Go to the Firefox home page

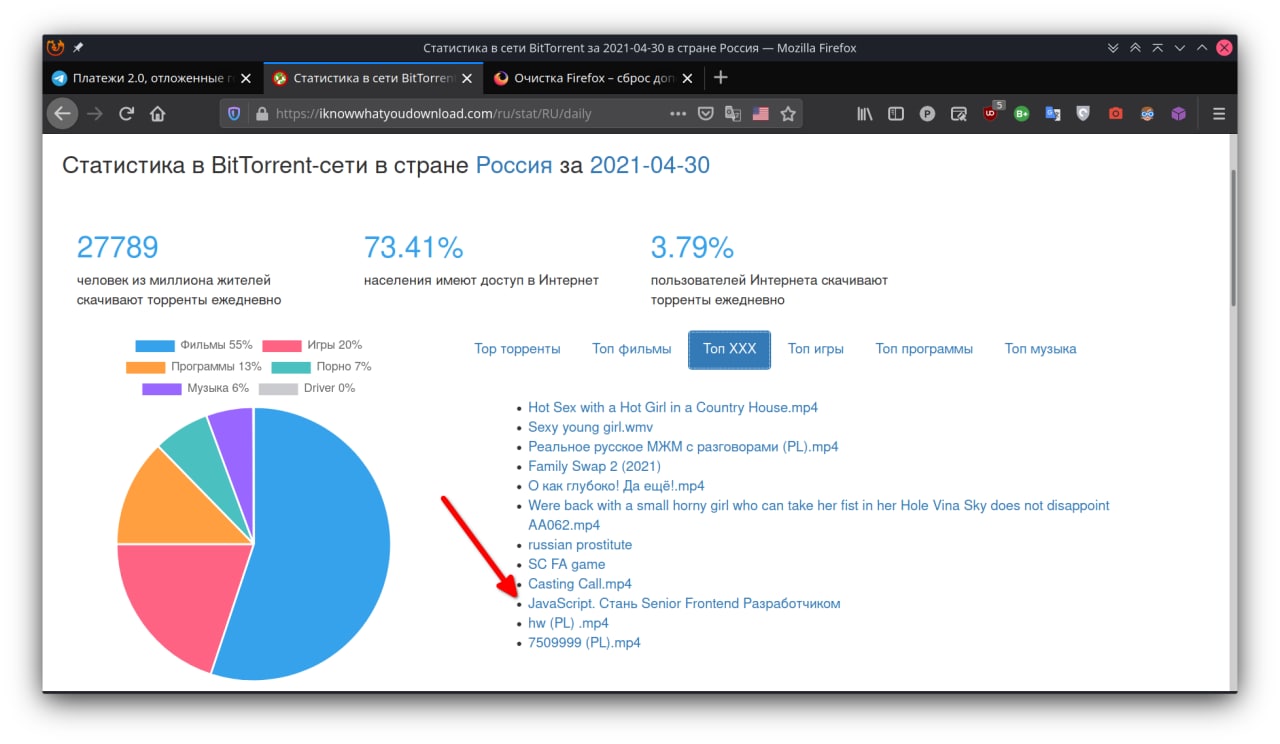157,114
